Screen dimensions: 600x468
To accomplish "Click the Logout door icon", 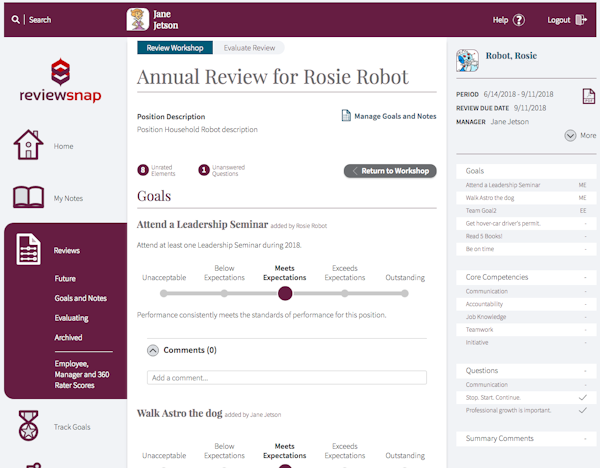I will 581,20.
